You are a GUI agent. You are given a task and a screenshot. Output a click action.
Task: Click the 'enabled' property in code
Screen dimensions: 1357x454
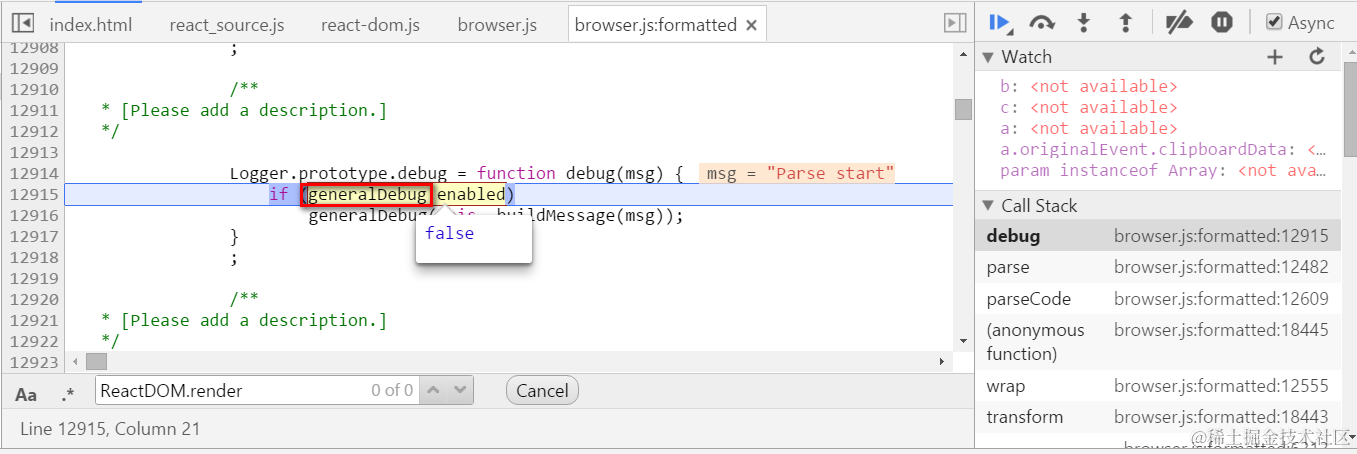[x=471, y=194]
